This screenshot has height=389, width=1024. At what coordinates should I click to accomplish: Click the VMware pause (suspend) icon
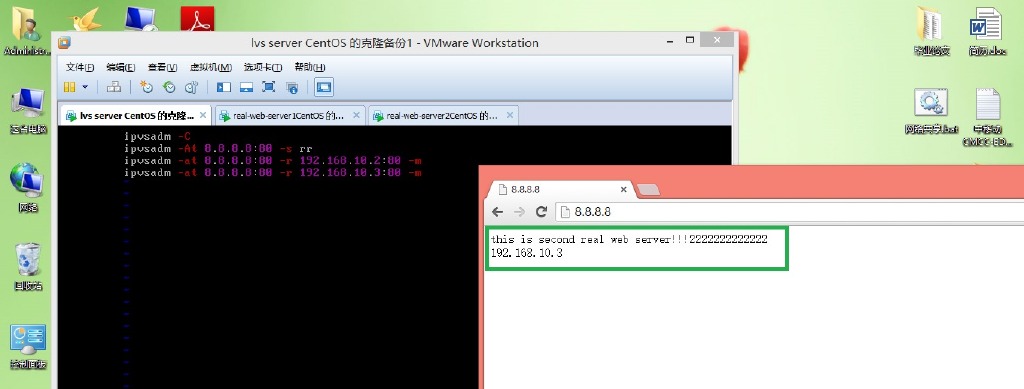[69, 87]
